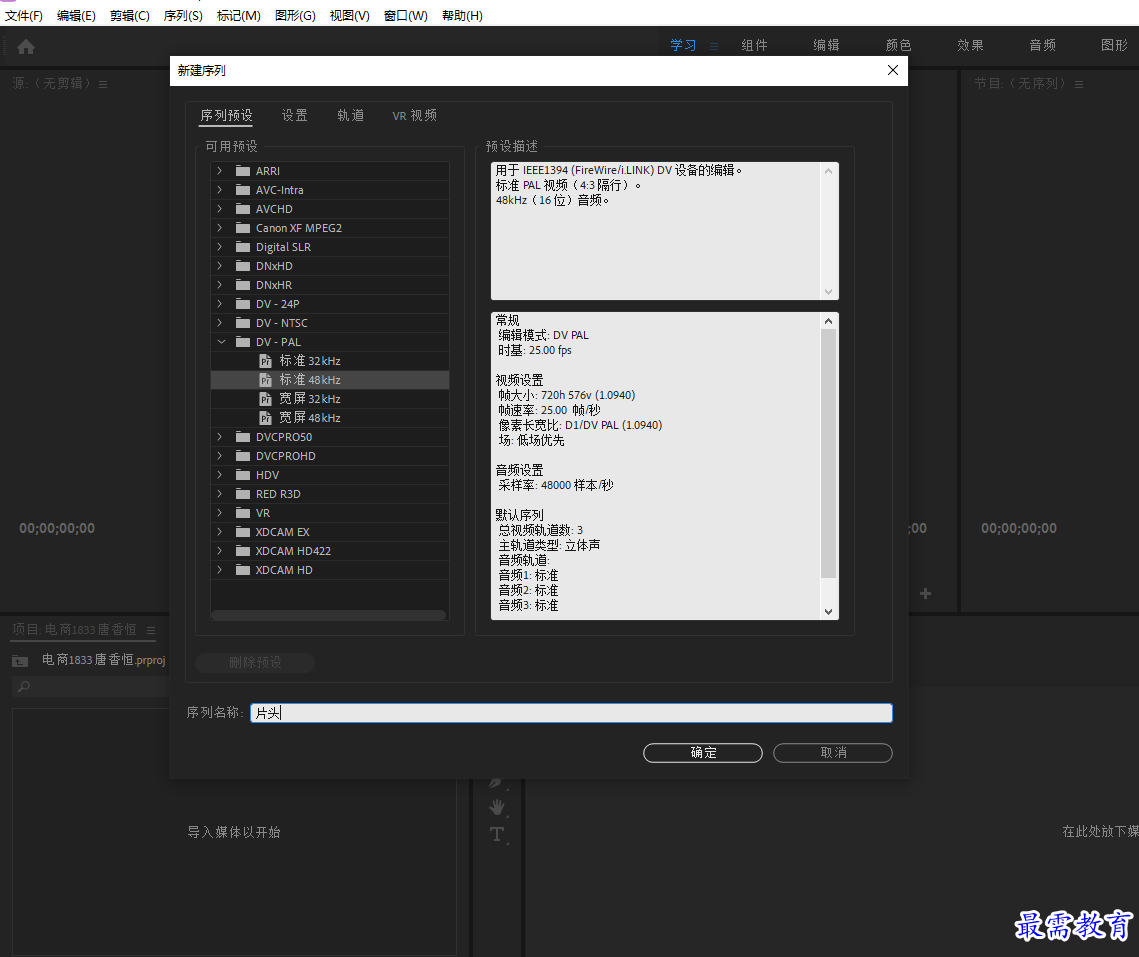
Task: Click the 标准 32kHz preset icon
Action: click(x=266, y=361)
